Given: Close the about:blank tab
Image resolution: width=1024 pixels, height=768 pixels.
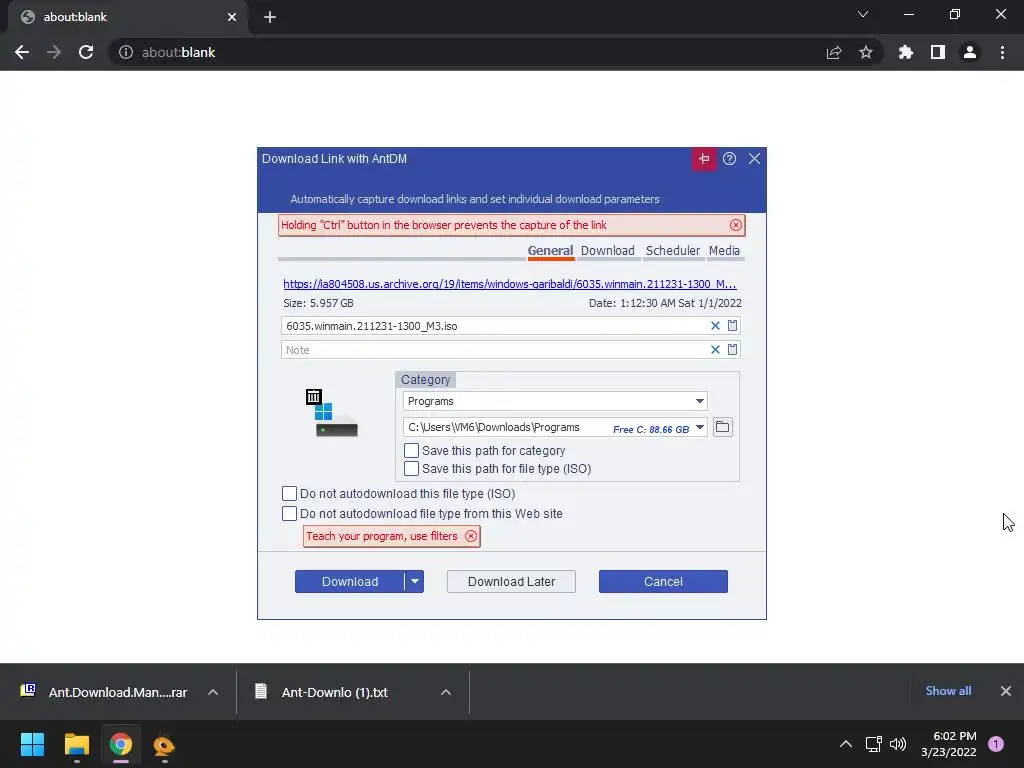Looking at the screenshot, I should pos(232,17).
